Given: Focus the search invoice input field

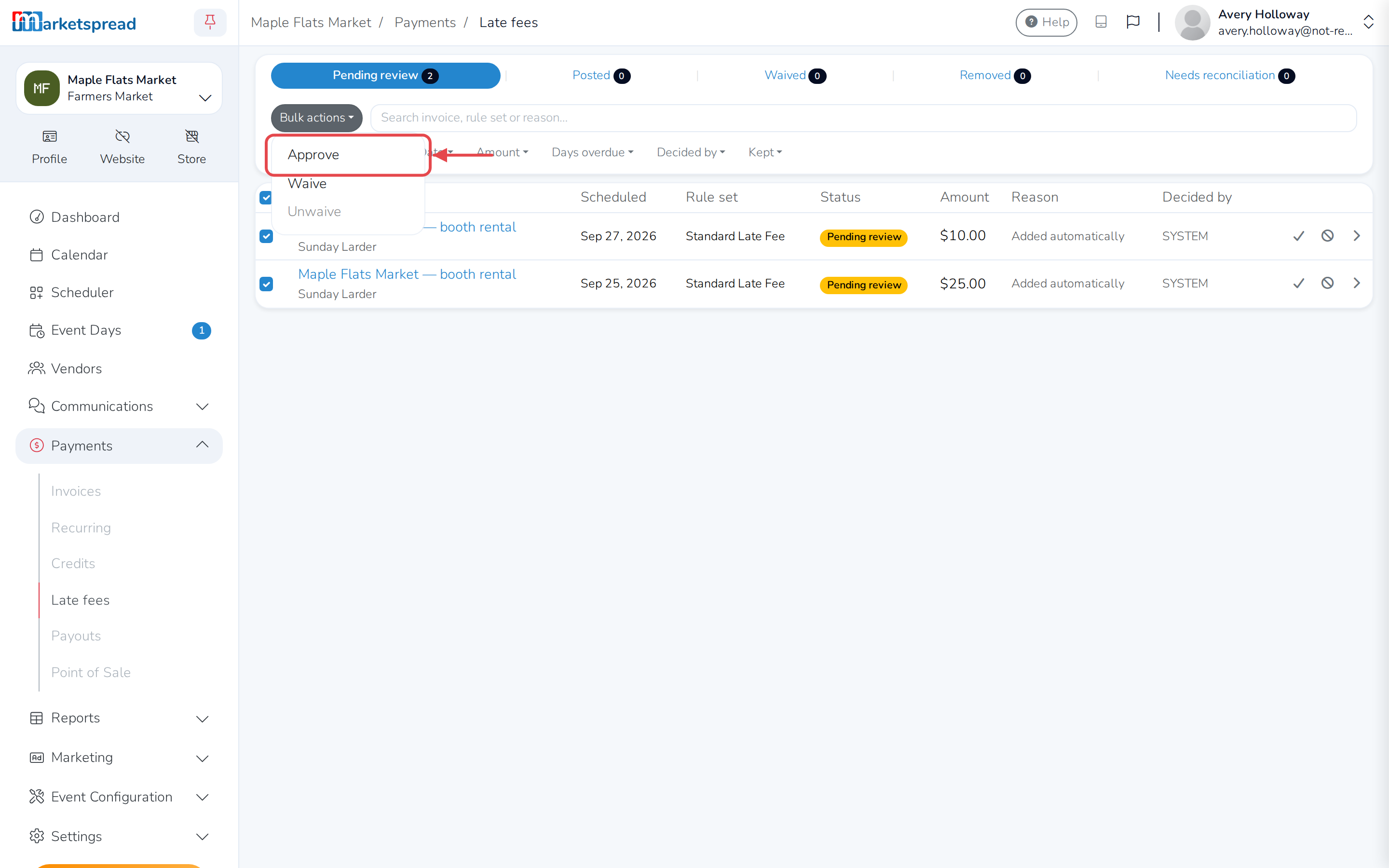Looking at the screenshot, I should coord(863,118).
